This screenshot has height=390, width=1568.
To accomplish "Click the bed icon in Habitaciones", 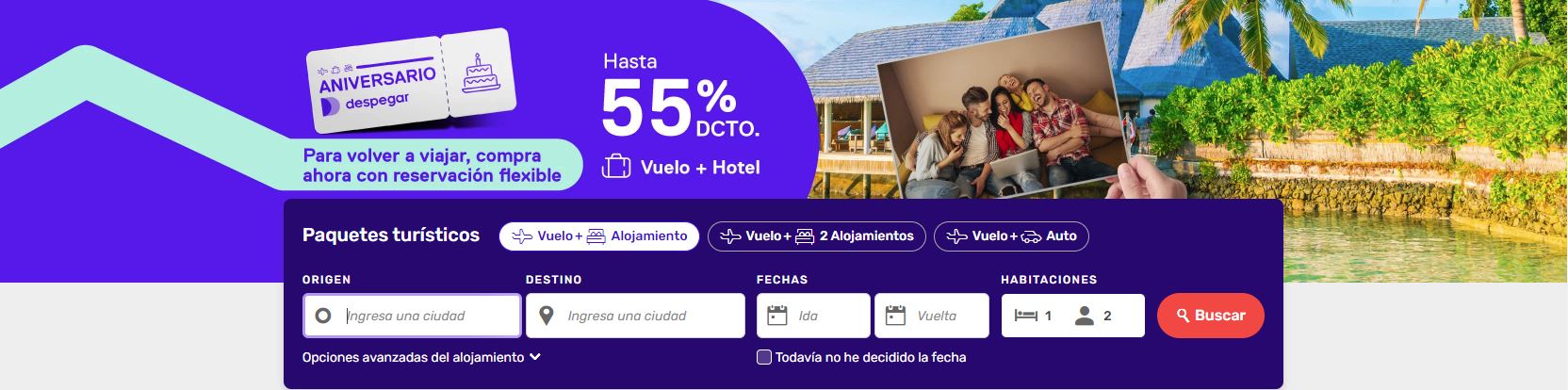I will 1025,316.
